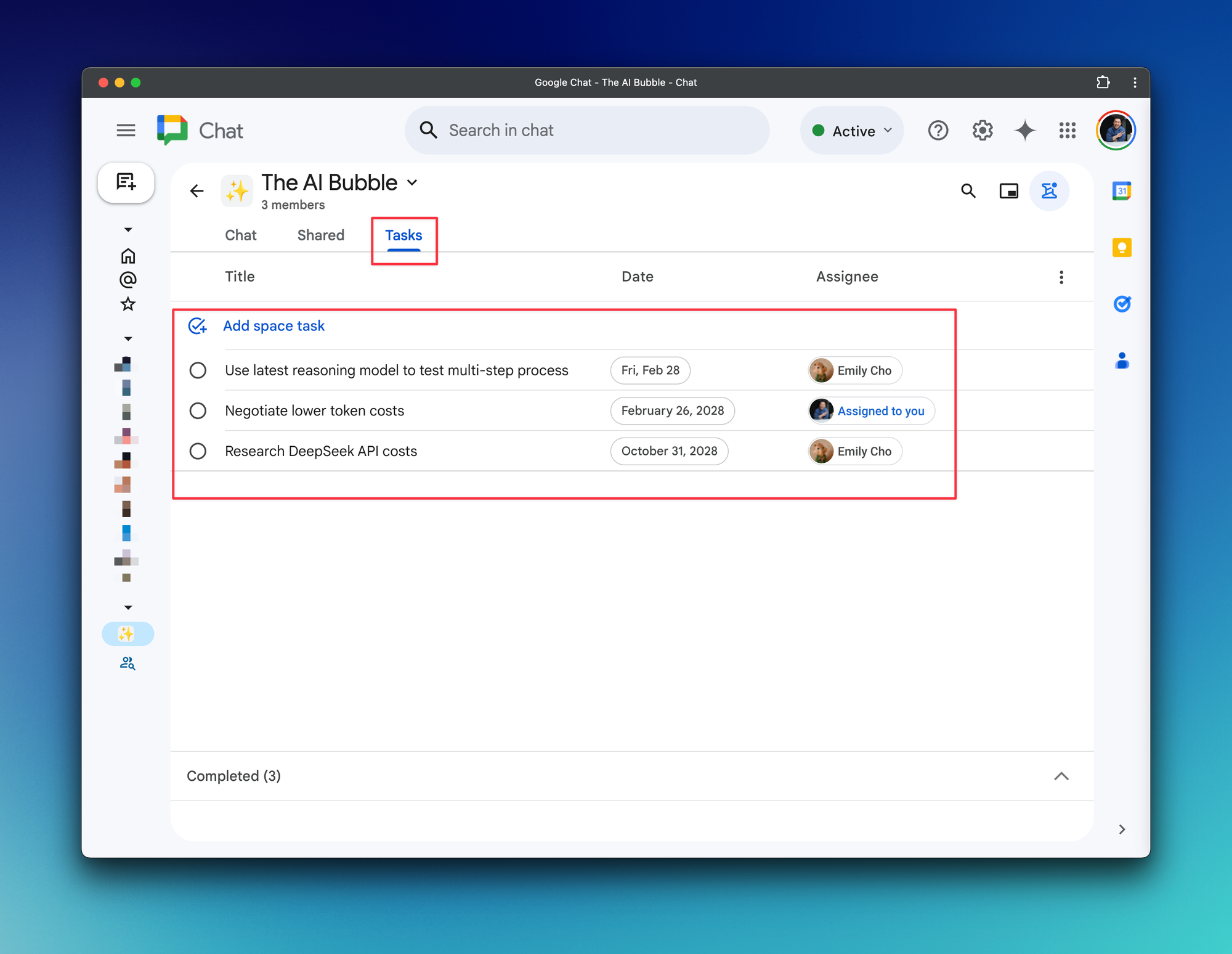Expand the side panel chevron

point(1122,830)
